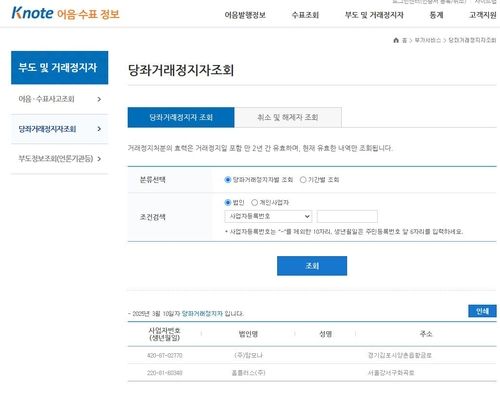Click the 인쇄 print button
This screenshot has width=500, height=409.
tap(482, 311)
